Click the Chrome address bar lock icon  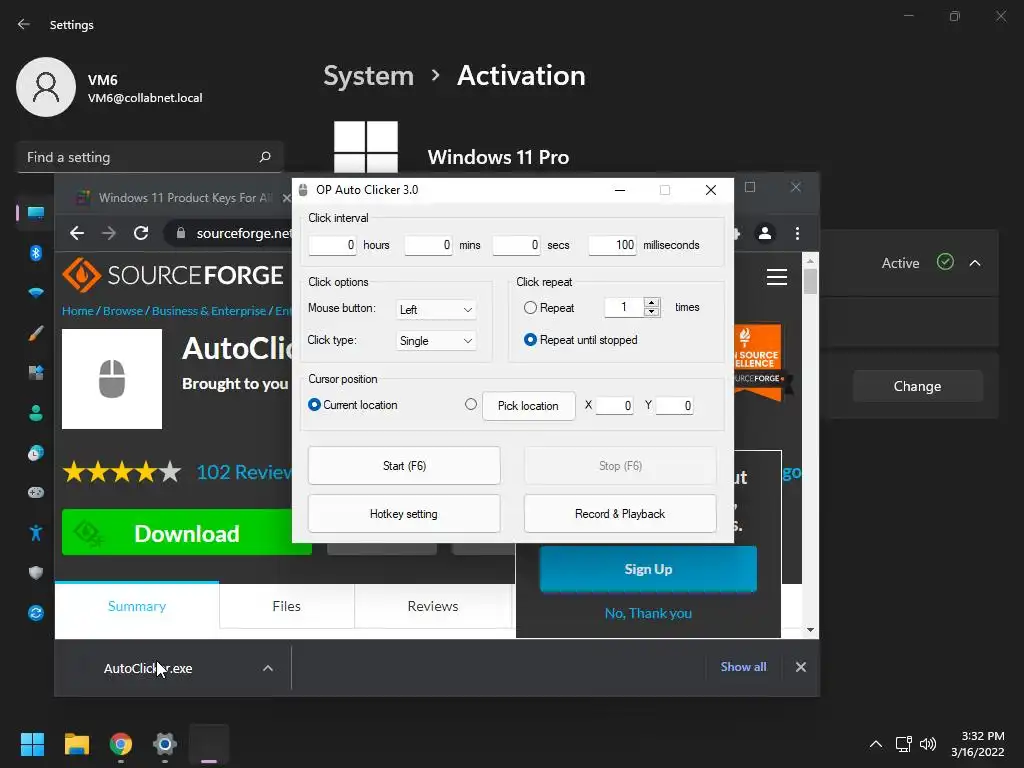[x=181, y=233]
